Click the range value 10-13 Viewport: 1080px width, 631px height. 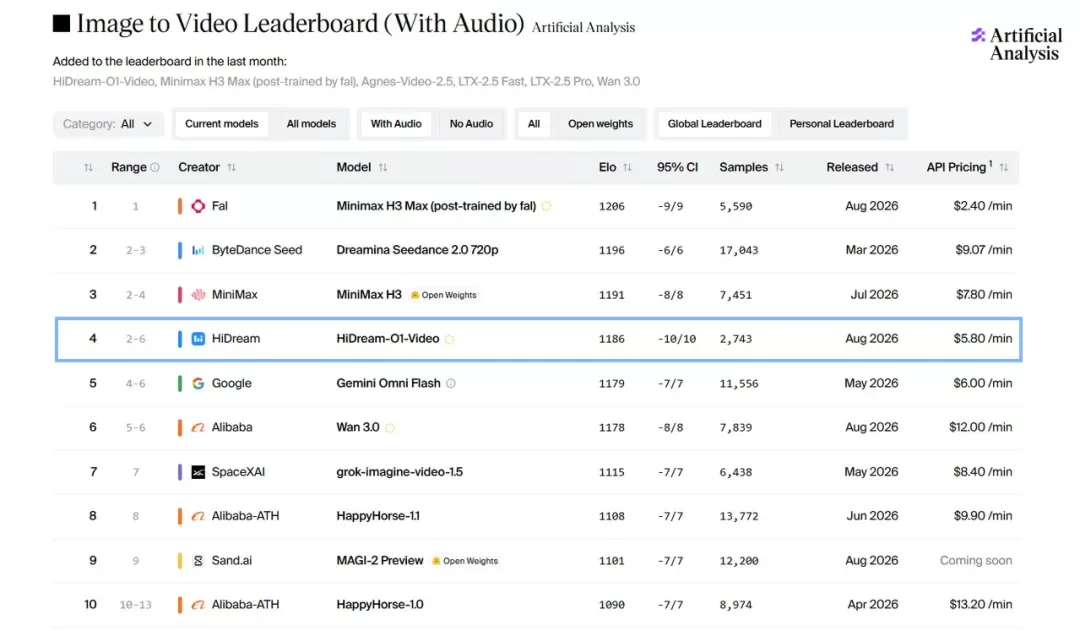coord(135,605)
